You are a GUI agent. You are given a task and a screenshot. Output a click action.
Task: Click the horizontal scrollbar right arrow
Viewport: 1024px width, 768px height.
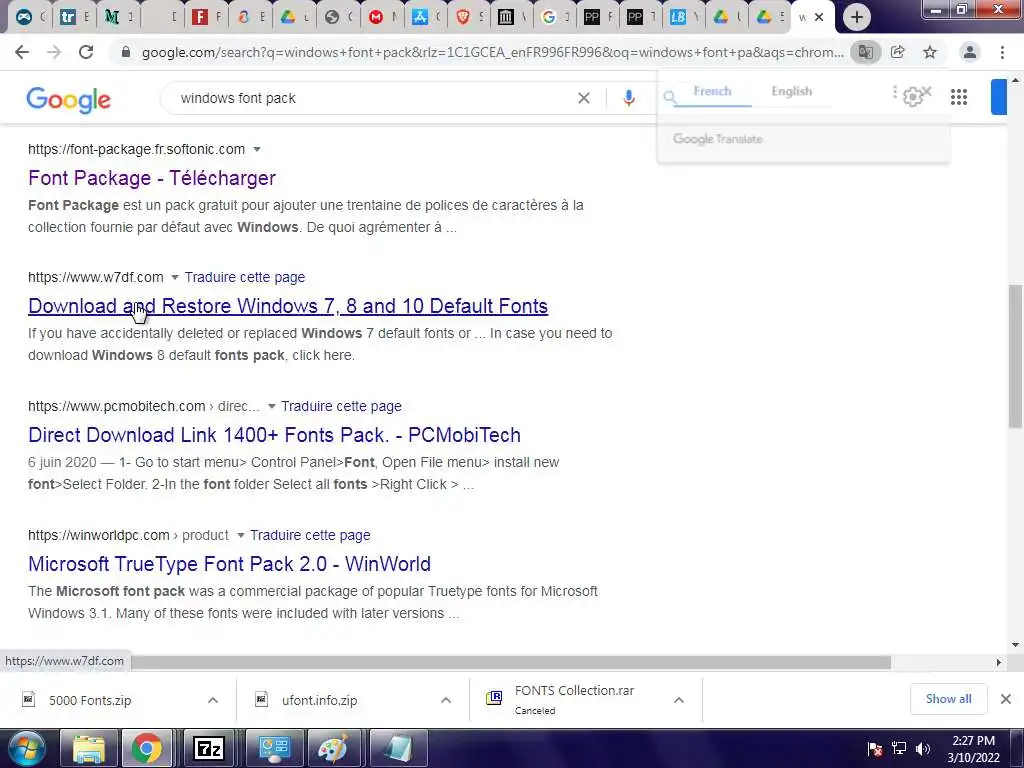click(999, 662)
